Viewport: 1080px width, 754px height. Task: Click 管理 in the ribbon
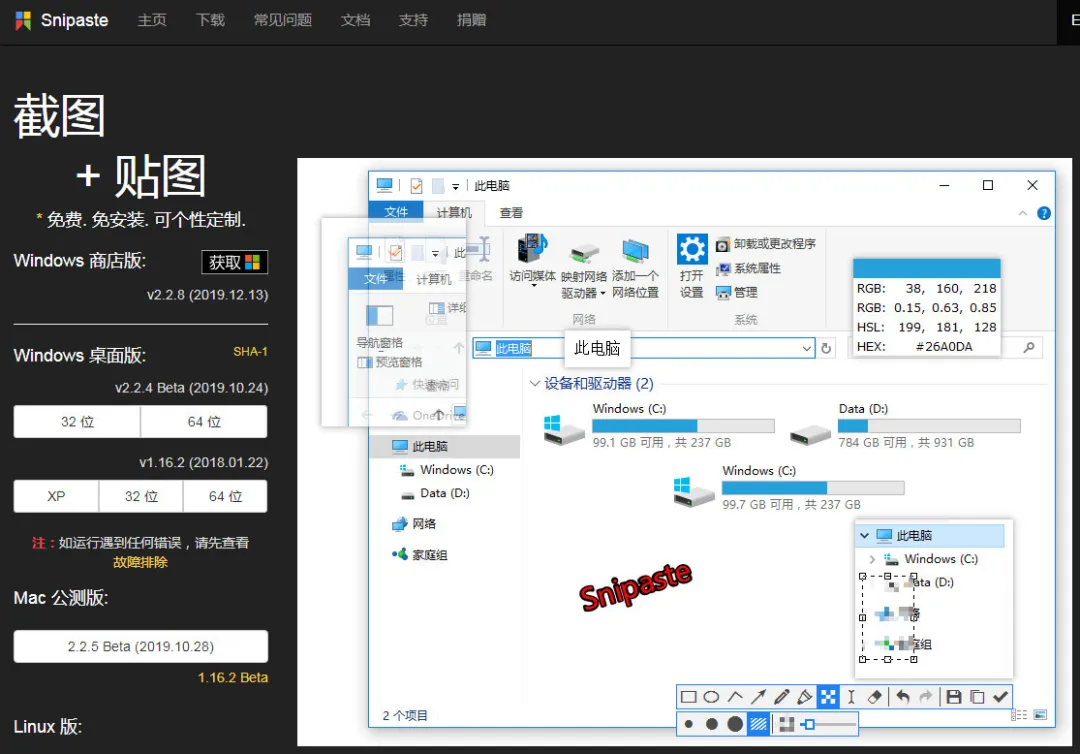click(x=736, y=293)
